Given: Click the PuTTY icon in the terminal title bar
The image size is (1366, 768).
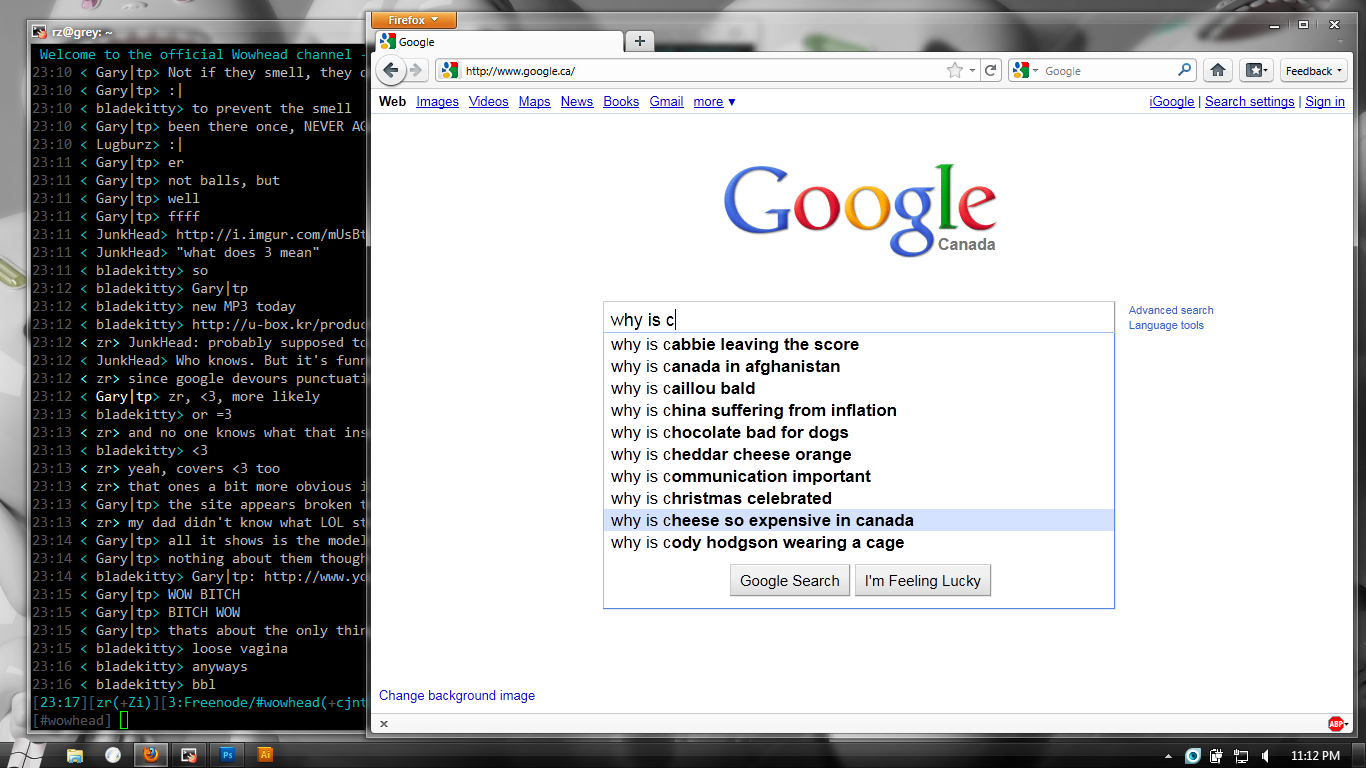Looking at the screenshot, I should tap(39, 32).
